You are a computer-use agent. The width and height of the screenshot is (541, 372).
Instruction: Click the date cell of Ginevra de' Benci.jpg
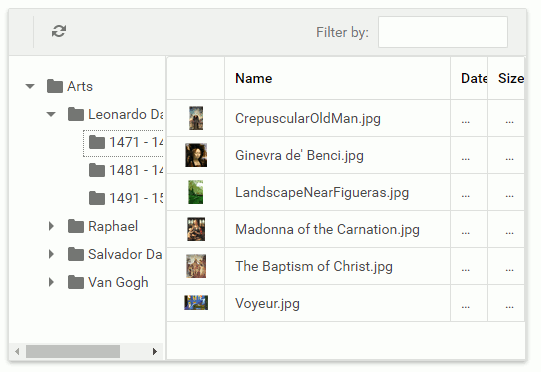pyautogui.click(x=469, y=155)
